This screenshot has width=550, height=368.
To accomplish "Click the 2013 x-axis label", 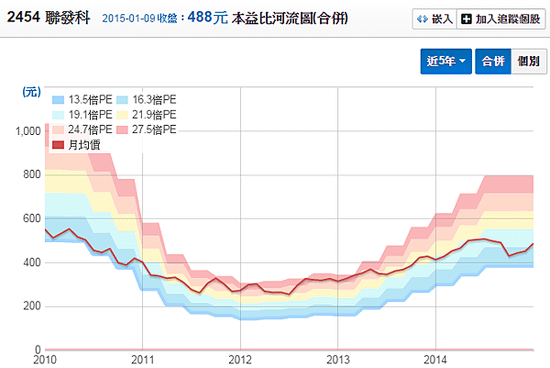I will tap(338, 360).
